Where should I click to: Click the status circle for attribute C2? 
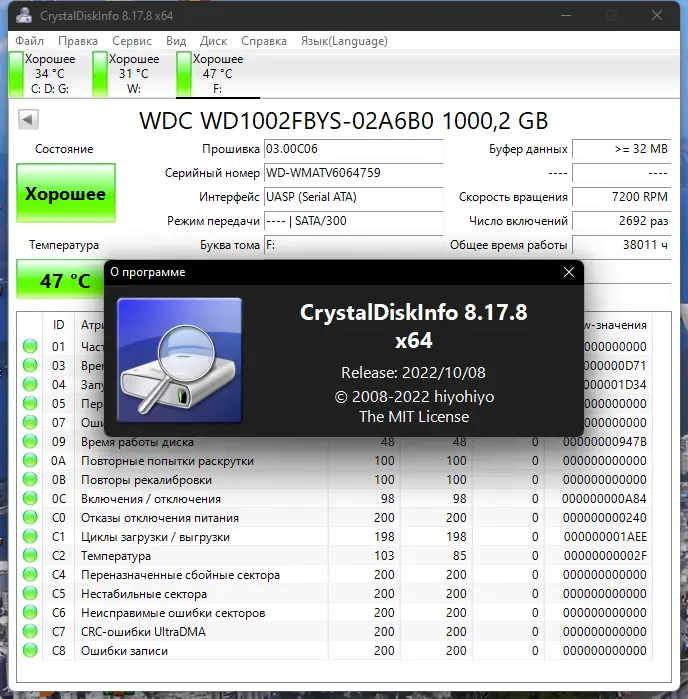tap(30, 555)
